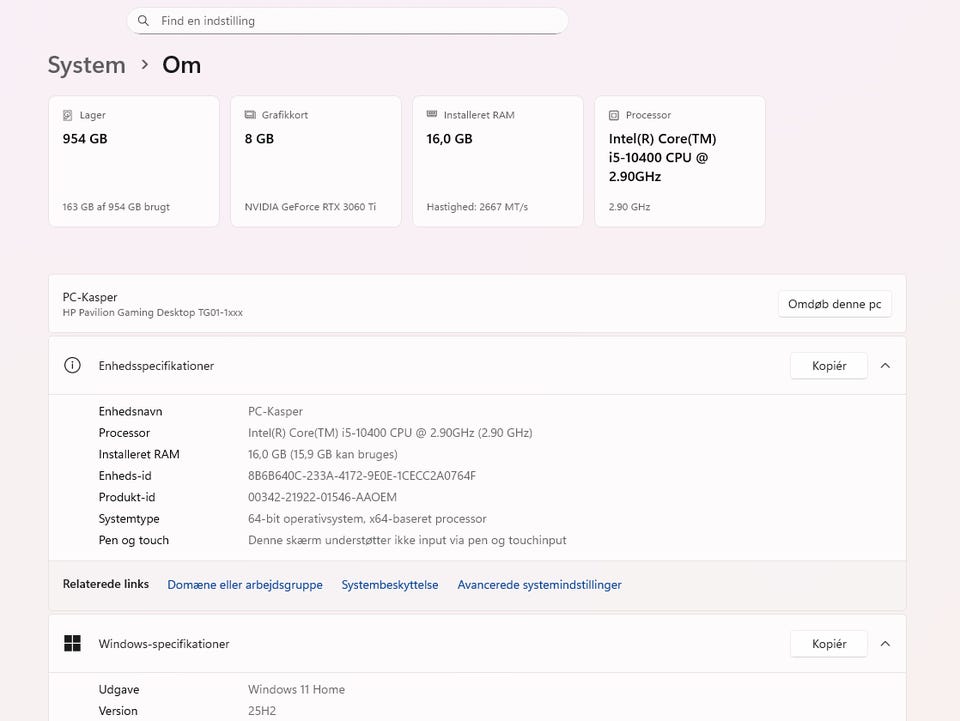Viewport: 960px width, 721px height.
Task: Open the Avancerede systemindstillinger link
Action: coord(539,585)
